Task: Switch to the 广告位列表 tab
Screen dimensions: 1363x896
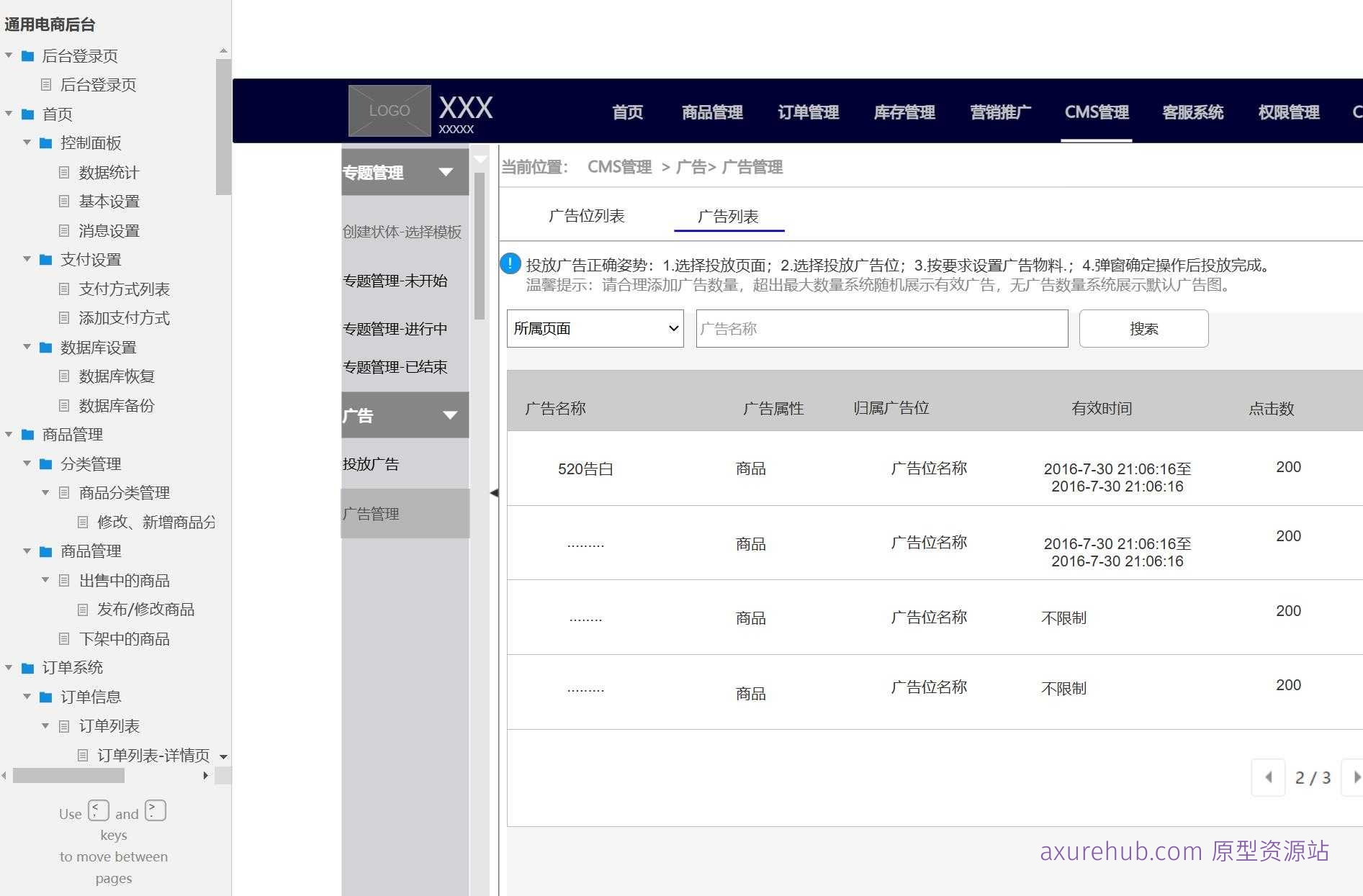Action: (x=588, y=215)
